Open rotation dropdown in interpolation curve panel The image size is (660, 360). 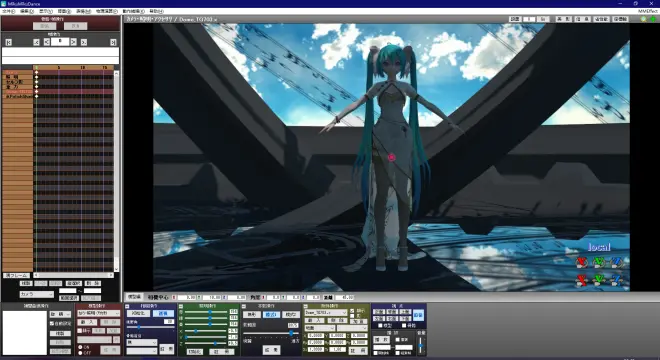60,314
